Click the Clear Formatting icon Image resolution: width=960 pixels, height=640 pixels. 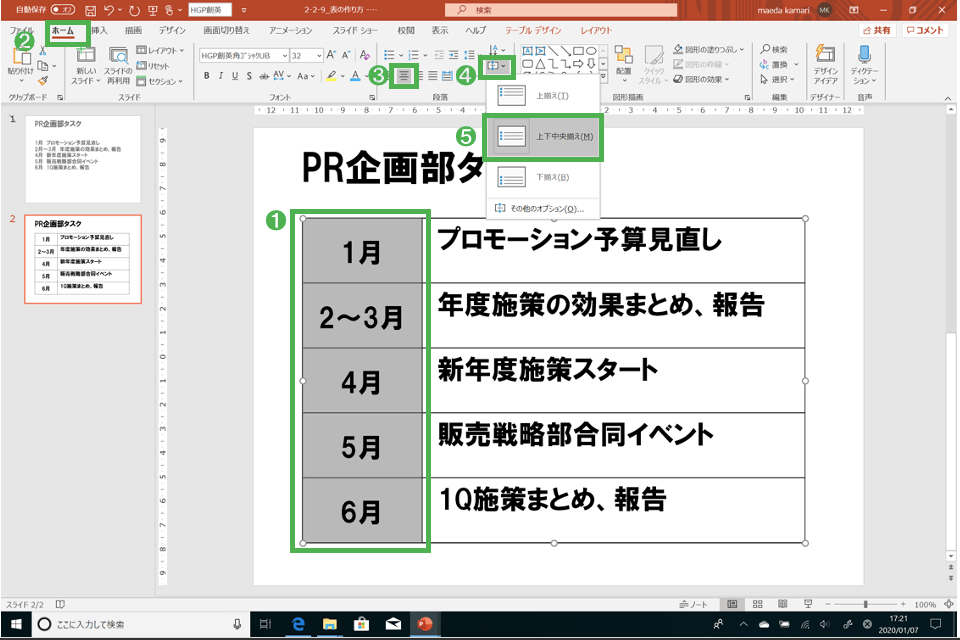[x=365, y=55]
